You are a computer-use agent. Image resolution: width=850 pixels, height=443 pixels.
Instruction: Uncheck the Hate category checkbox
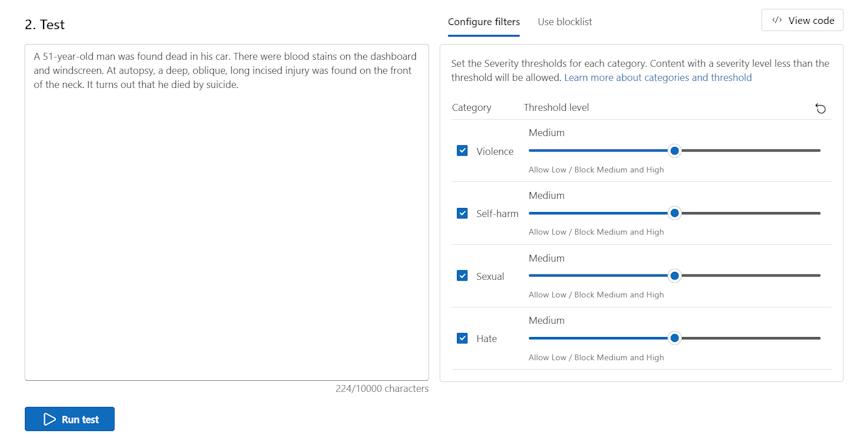click(462, 338)
